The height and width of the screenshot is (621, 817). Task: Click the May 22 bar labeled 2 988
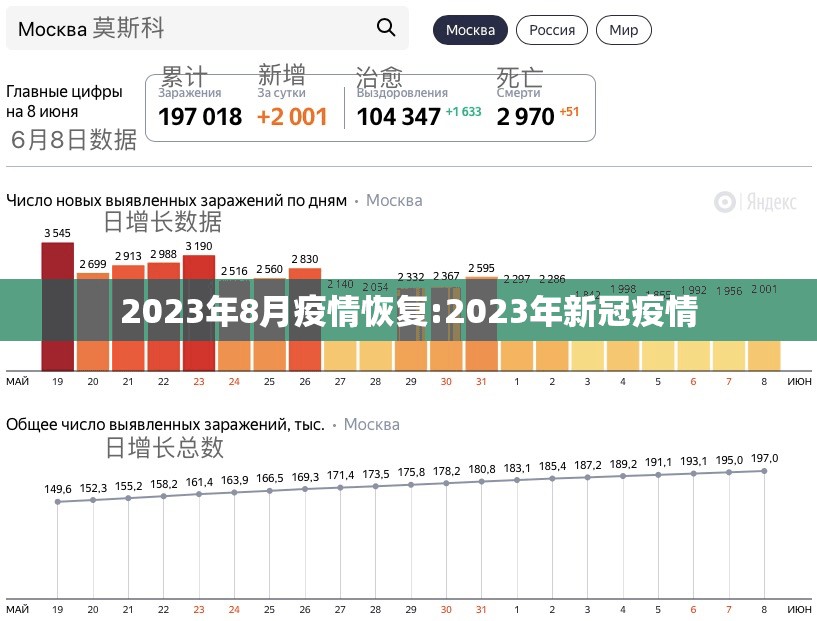coord(164,317)
